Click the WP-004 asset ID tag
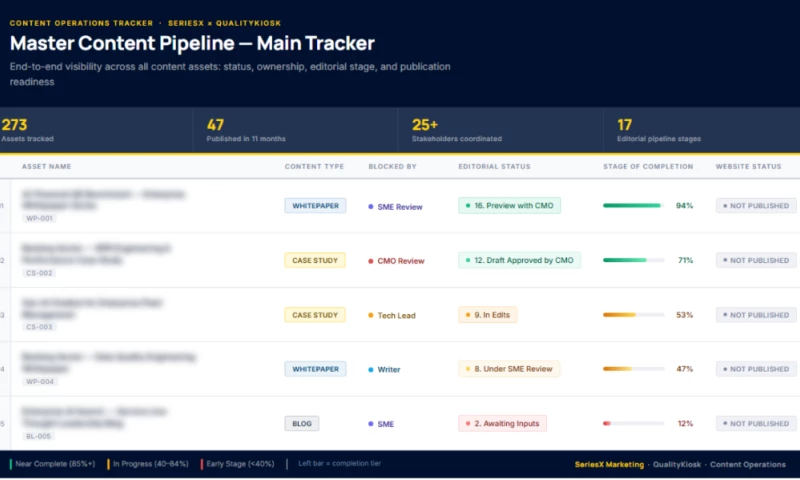Image resolution: width=800 pixels, height=480 pixels. [x=40, y=382]
